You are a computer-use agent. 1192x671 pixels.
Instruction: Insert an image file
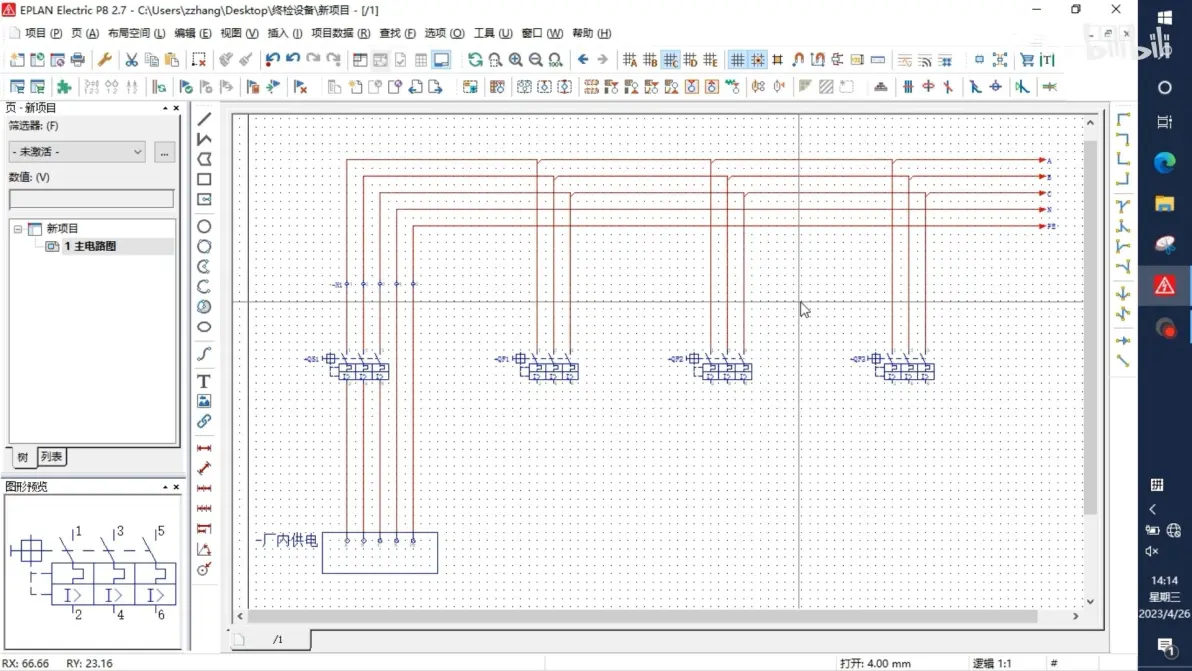click(x=204, y=401)
